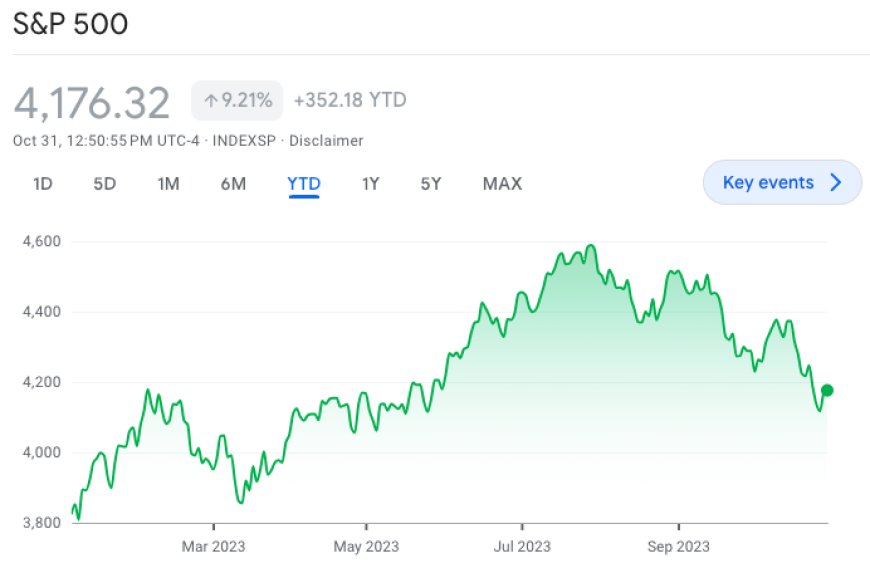Open the MAX range tab
This screenshot has width=870, height=568.
click(x=502, y=184)
